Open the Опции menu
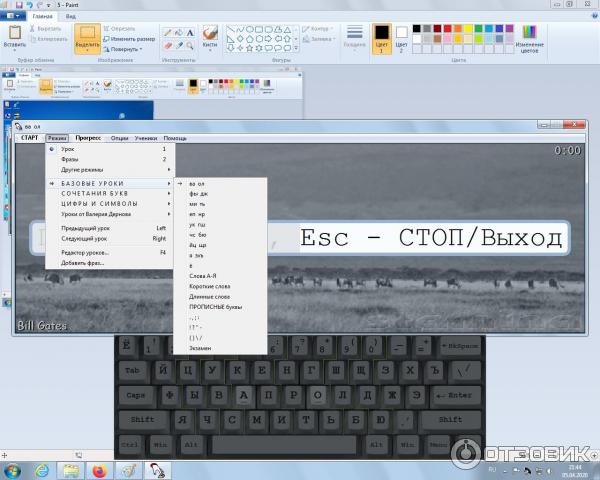This screenshot has width=600, height=480. pyautogui.click(x=119, y=138)
